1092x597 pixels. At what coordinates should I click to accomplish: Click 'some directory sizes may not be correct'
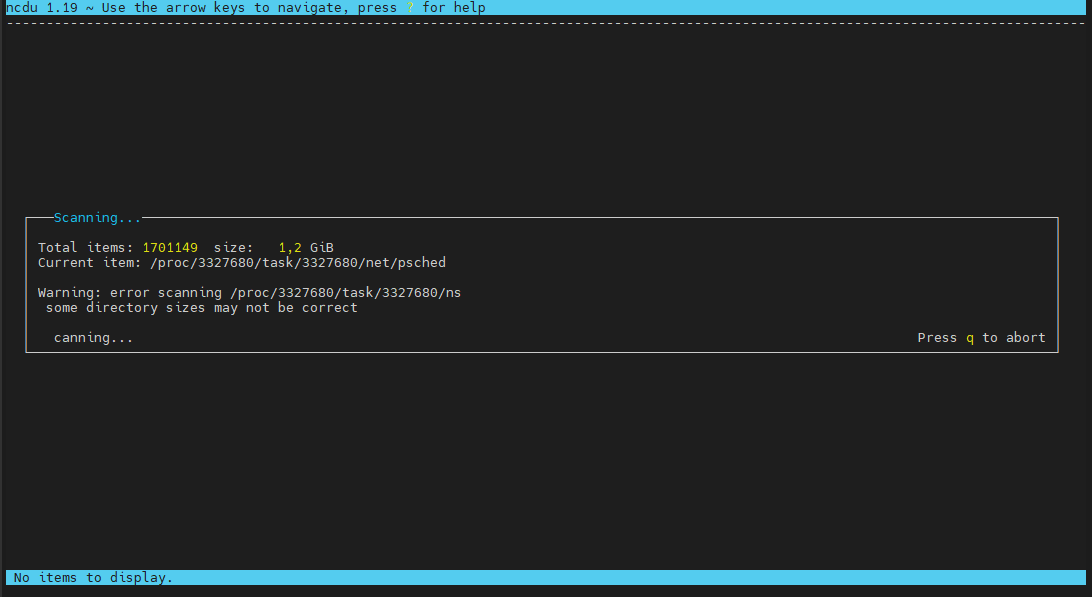(x=201, y=308)
